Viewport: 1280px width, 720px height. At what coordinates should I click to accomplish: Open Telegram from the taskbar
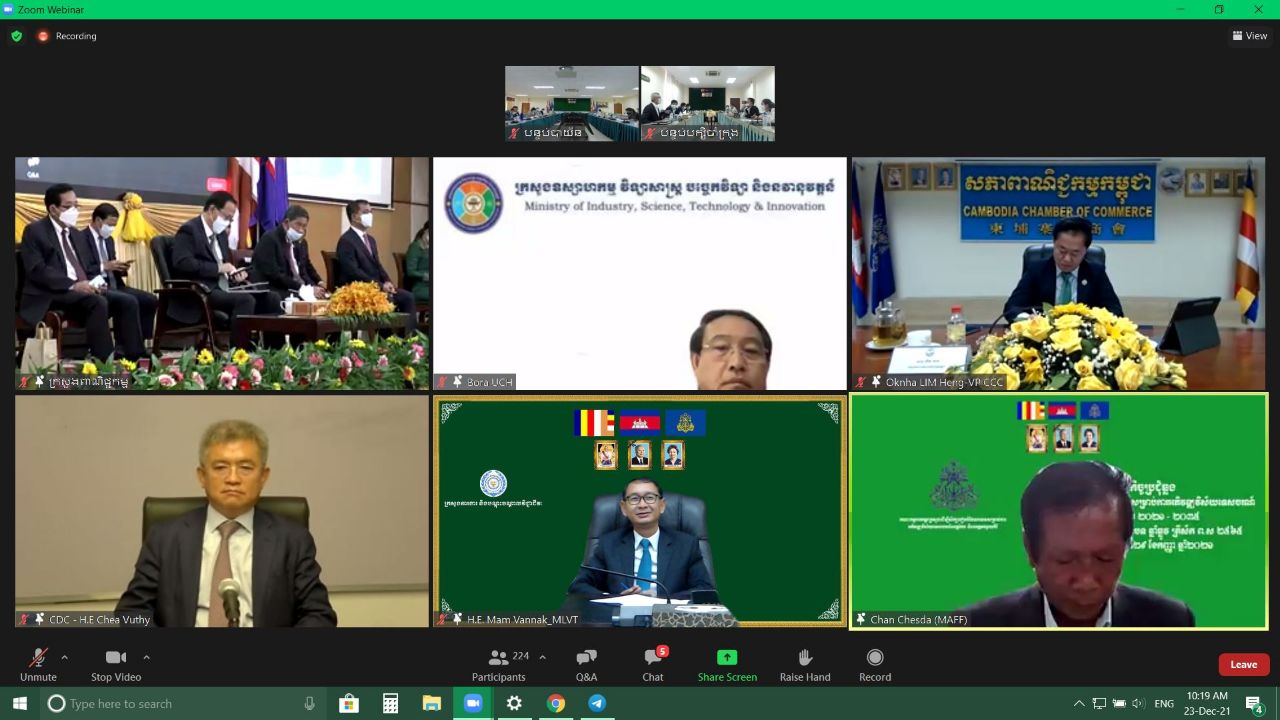coord(597,704)
